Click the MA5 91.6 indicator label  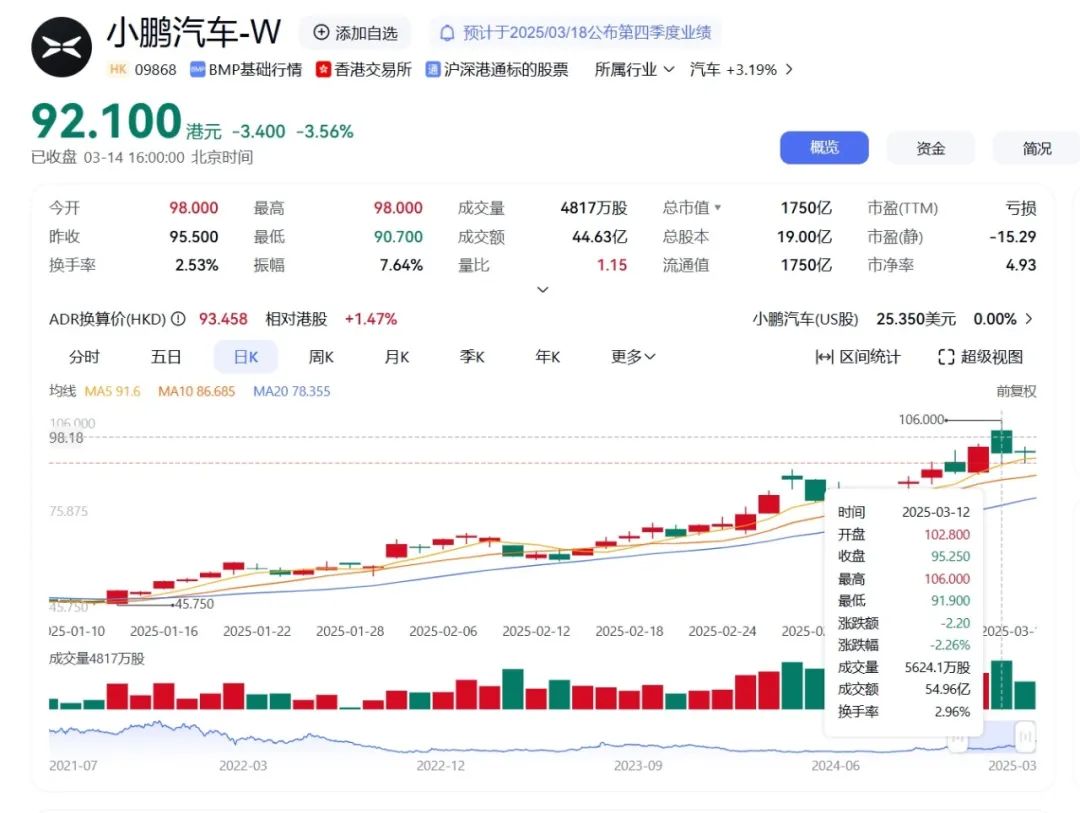click(x=112, y=391)
